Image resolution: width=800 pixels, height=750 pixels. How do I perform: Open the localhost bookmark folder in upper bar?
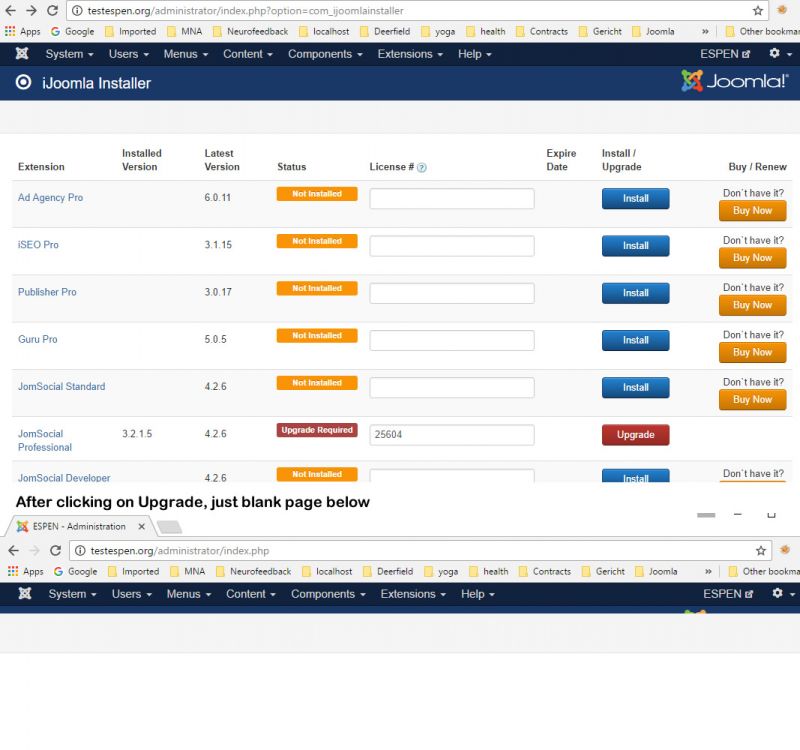[324, 31]
